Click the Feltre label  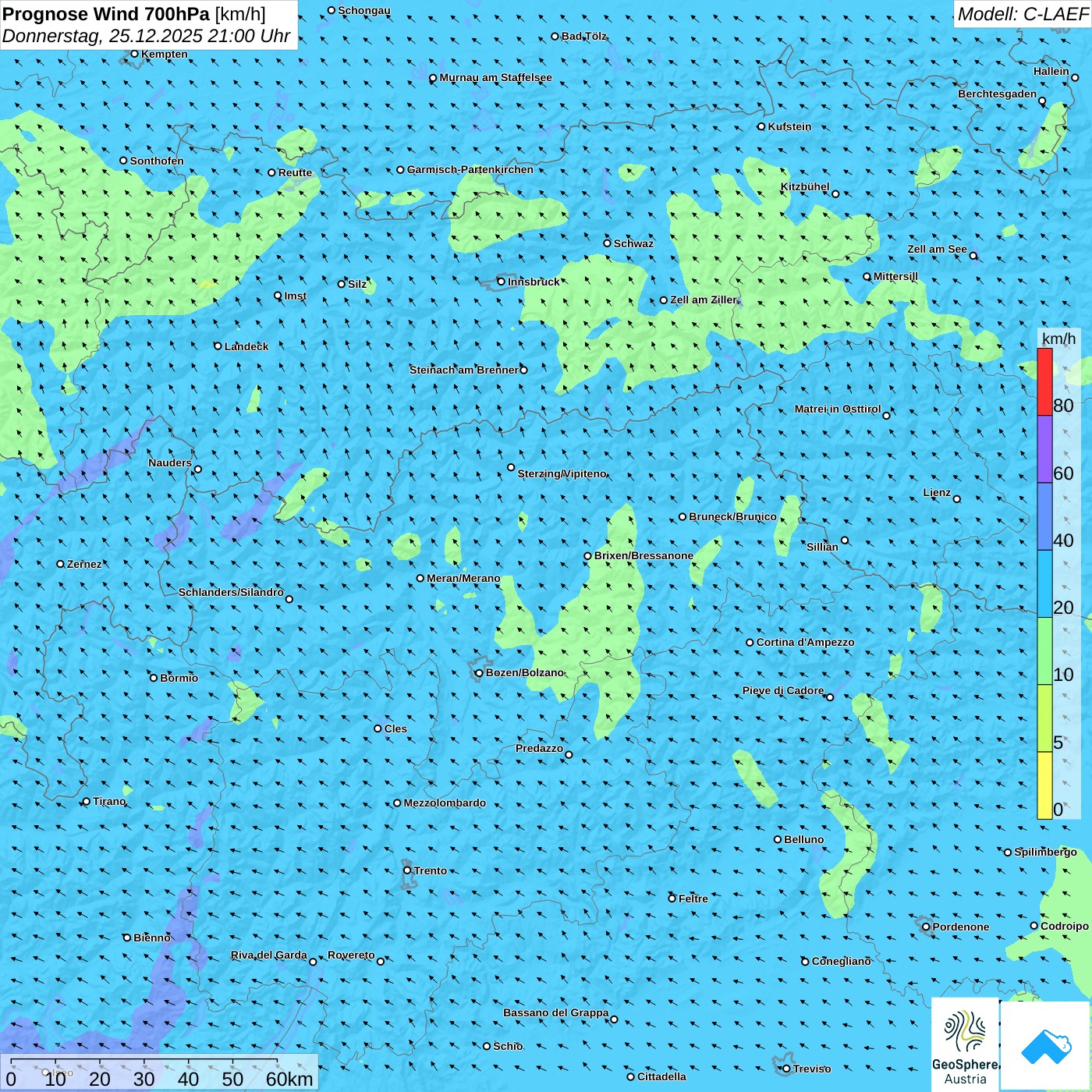[693, 899]
